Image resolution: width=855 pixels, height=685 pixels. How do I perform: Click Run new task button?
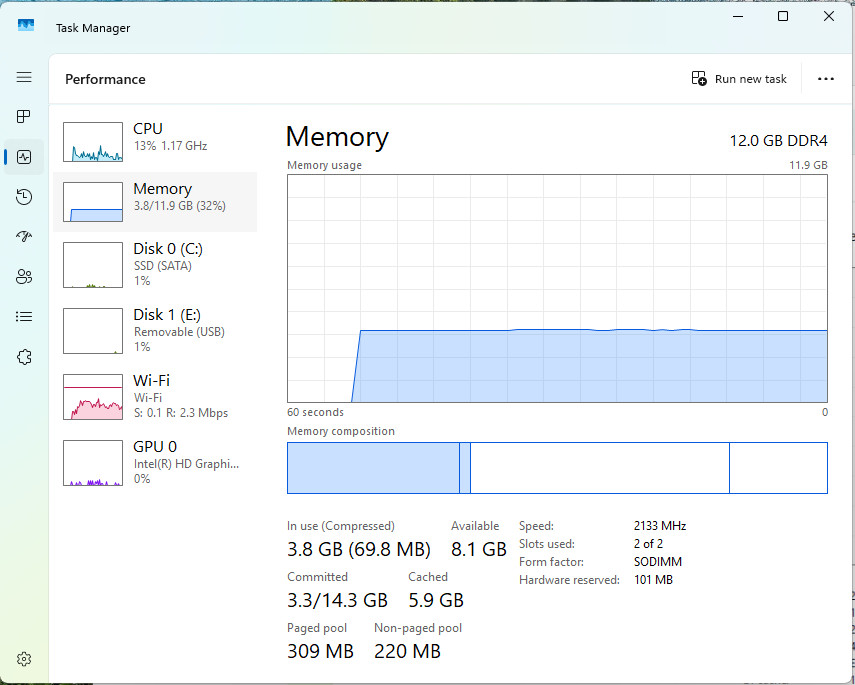point(739,79)
